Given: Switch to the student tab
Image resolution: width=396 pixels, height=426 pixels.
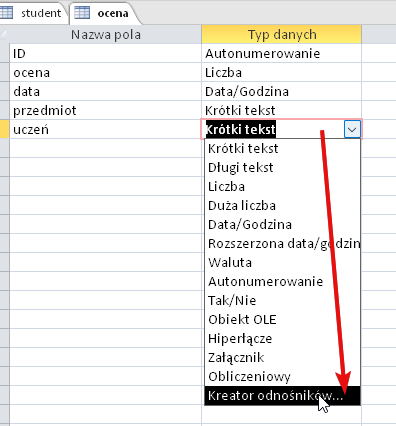Looking at the screenshot, I should pos(34,13).
